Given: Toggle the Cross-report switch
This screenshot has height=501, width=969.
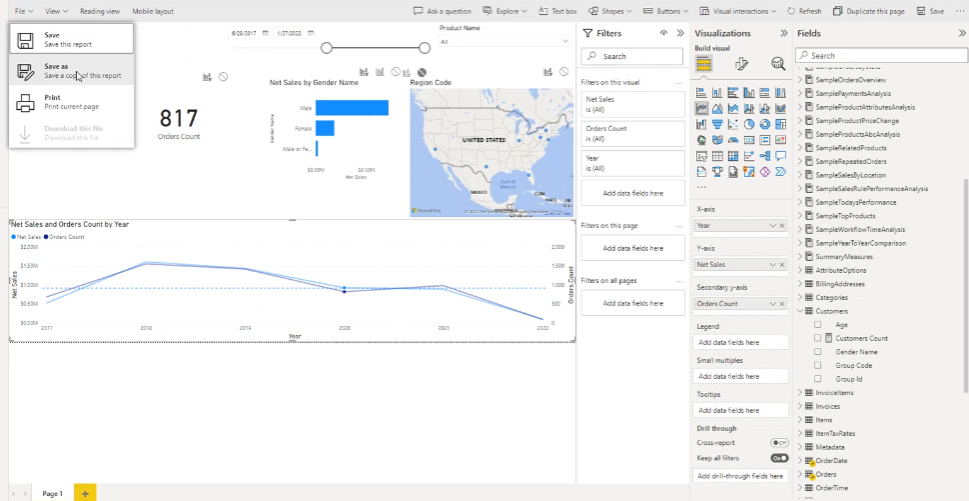Looking at the screenshot, I should [x=779, y=443].
